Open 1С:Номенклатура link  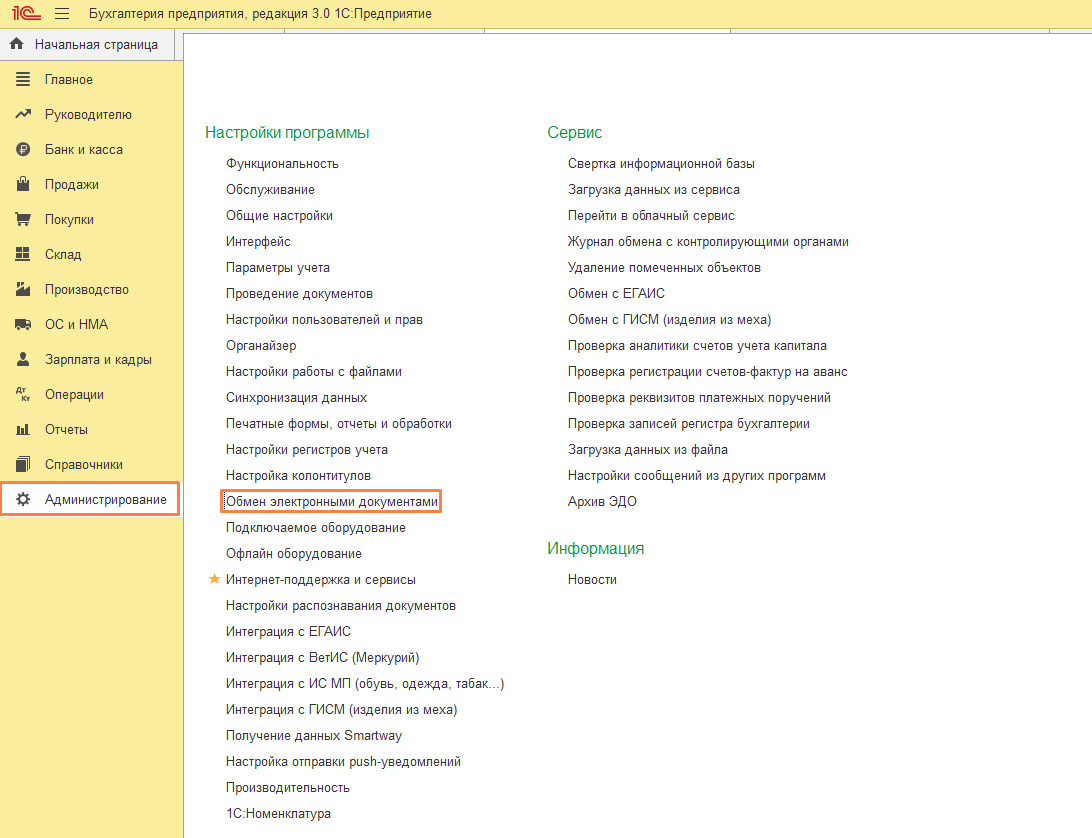278,814
